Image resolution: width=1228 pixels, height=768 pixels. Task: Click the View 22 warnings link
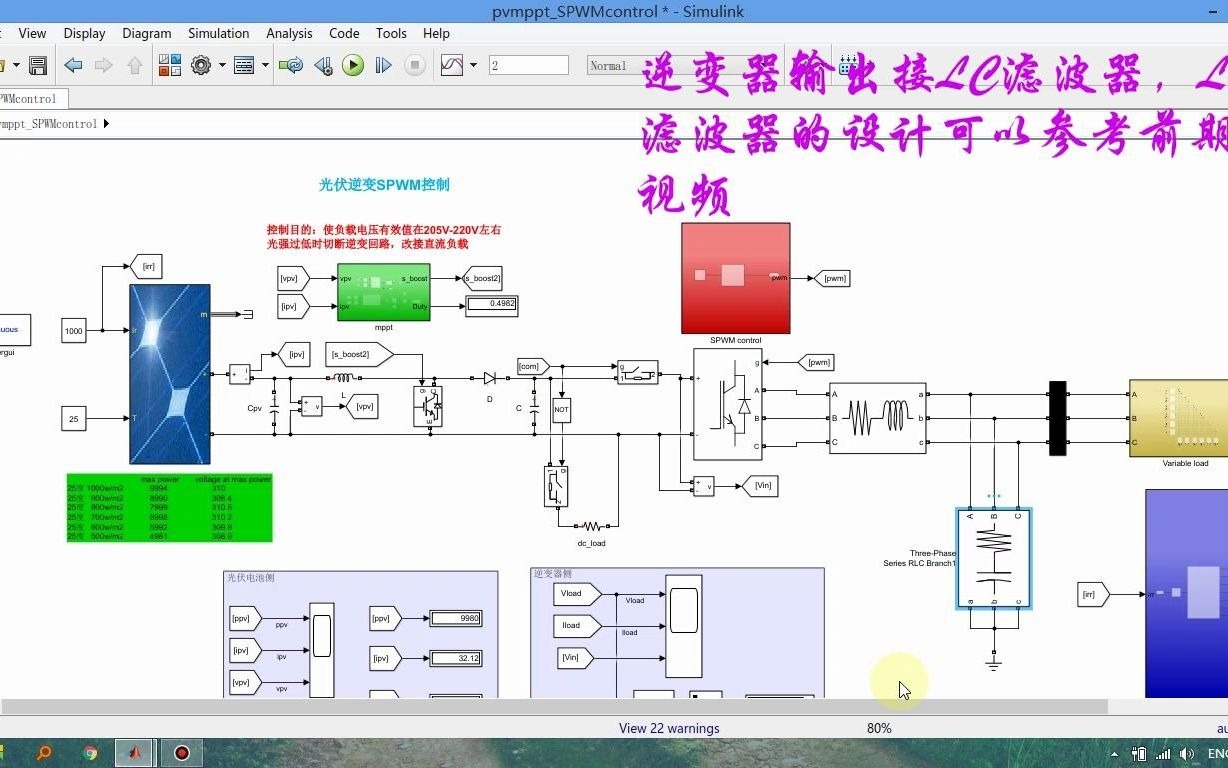tap(668, 728)
